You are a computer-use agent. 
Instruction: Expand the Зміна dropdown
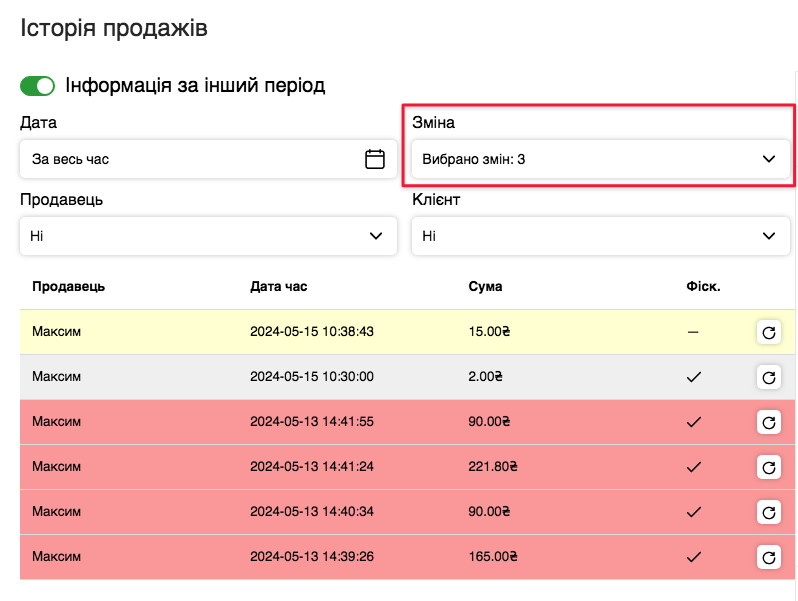pyautogui.click(x=600, y=159)
